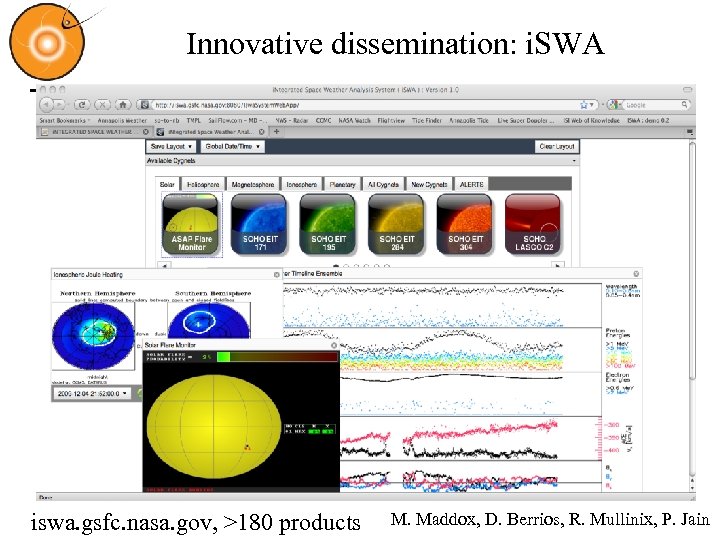
Task: Switch to the New Cygnets tab
Action: (429, 185)
